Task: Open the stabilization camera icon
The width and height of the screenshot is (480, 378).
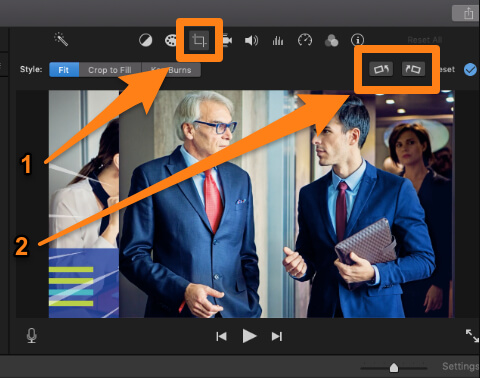Action: coord(227,40)
